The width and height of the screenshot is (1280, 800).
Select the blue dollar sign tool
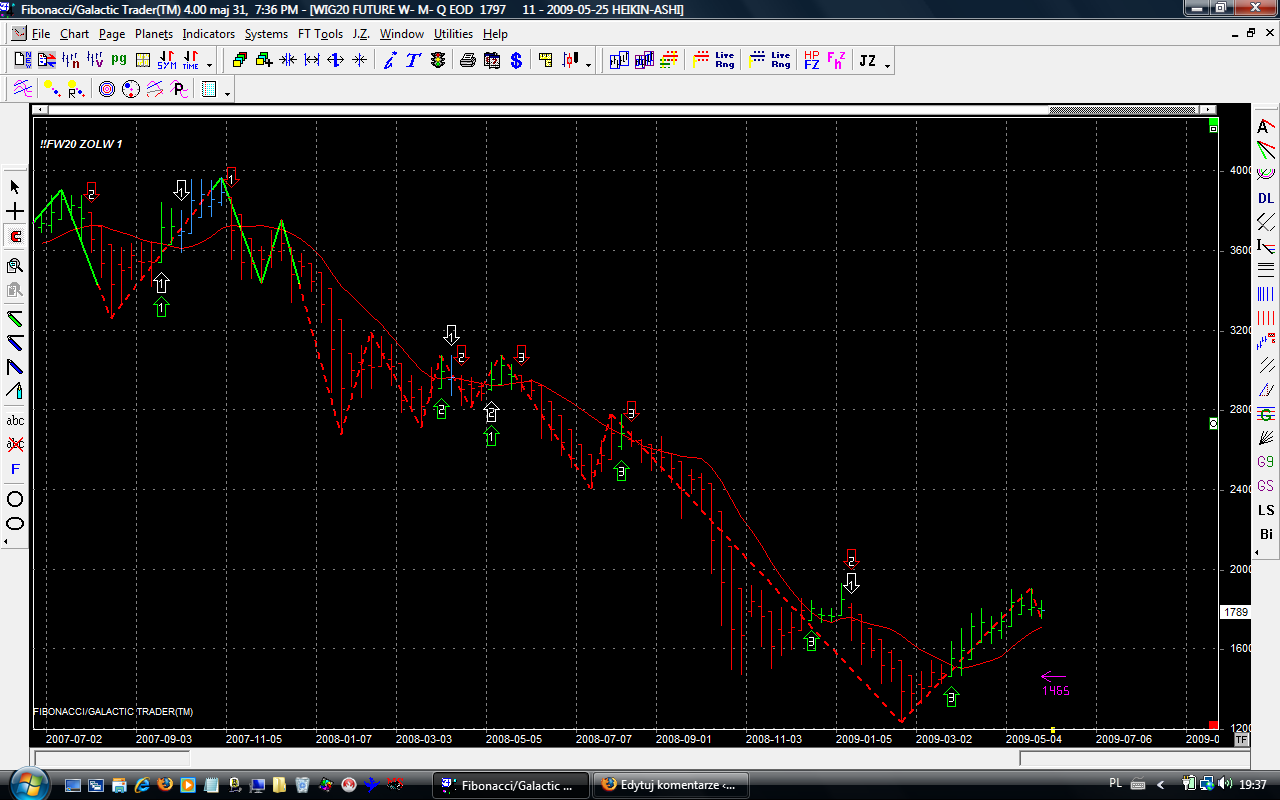click(x=516, y=61)
